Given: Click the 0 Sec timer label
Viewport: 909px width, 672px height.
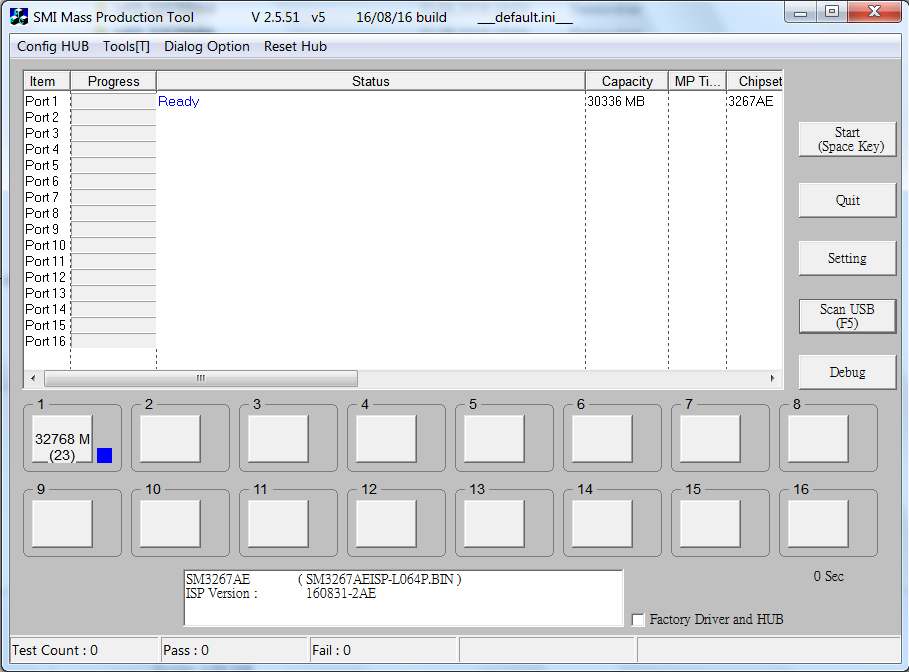Looking at the screenshot, I should (x=828, y=576).
